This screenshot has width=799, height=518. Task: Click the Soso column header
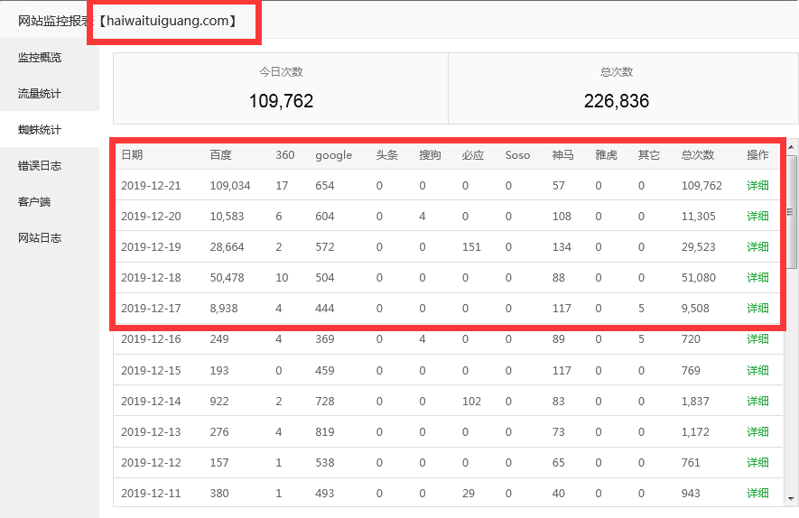(517, 155)
